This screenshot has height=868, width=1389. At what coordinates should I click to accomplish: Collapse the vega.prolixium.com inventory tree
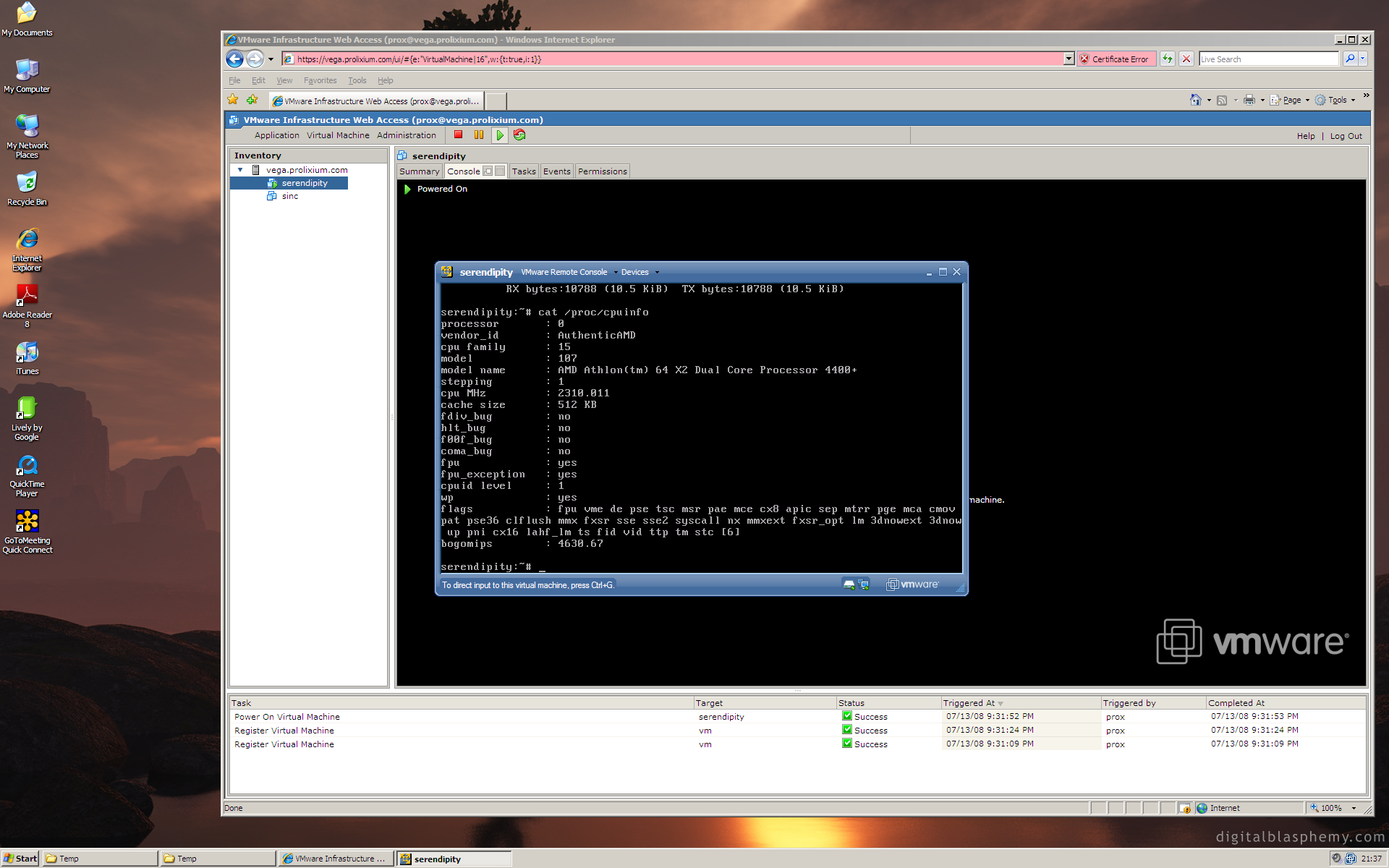pos(240,170)
